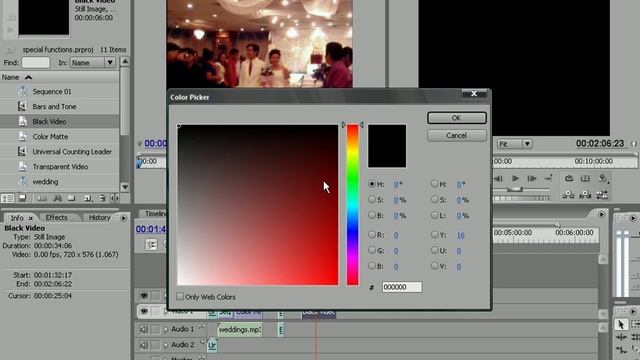Viewport: 640px width, 360px height.
Task: Select the HSL Hue radio button
Action: (x=434, y=184)
